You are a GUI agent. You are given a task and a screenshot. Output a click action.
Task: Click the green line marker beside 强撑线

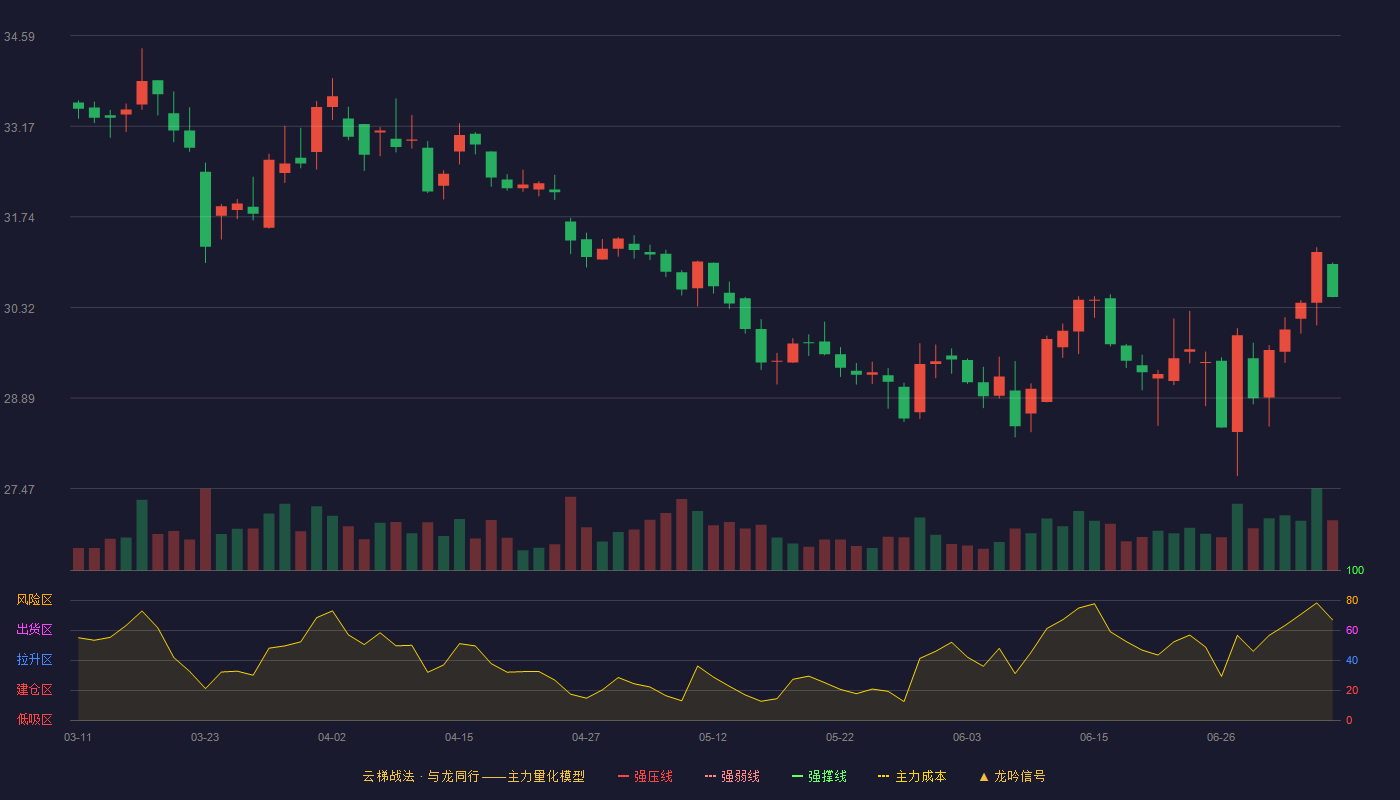pyautogui.click(x=797, y=776)
